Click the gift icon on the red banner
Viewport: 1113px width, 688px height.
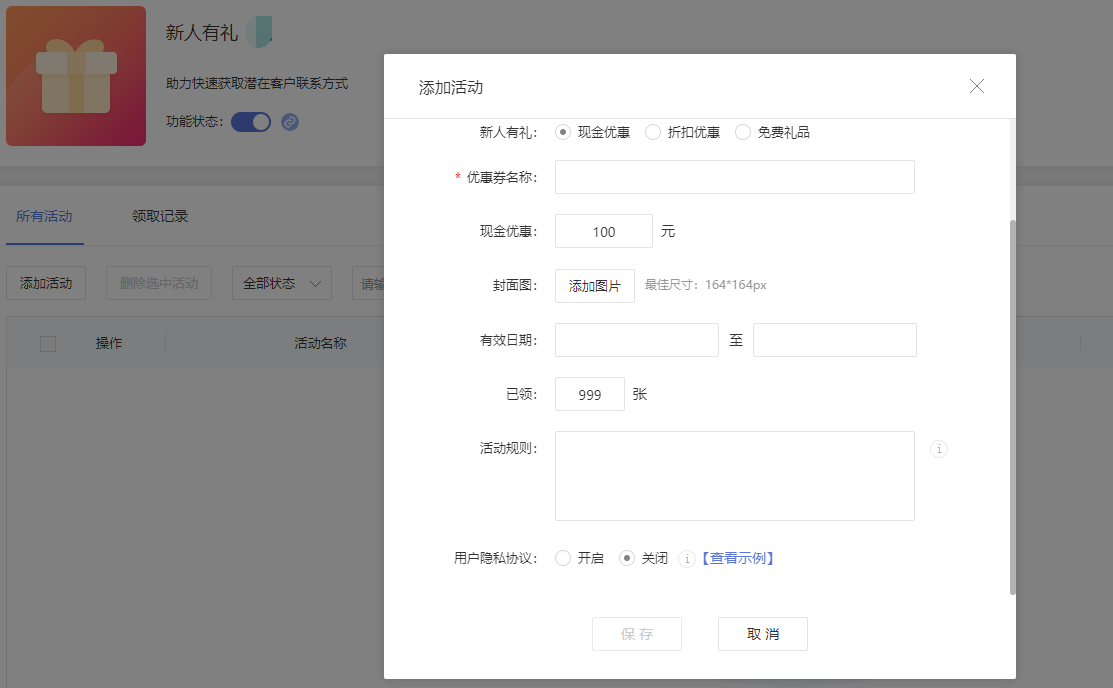[x=76, y=75]
